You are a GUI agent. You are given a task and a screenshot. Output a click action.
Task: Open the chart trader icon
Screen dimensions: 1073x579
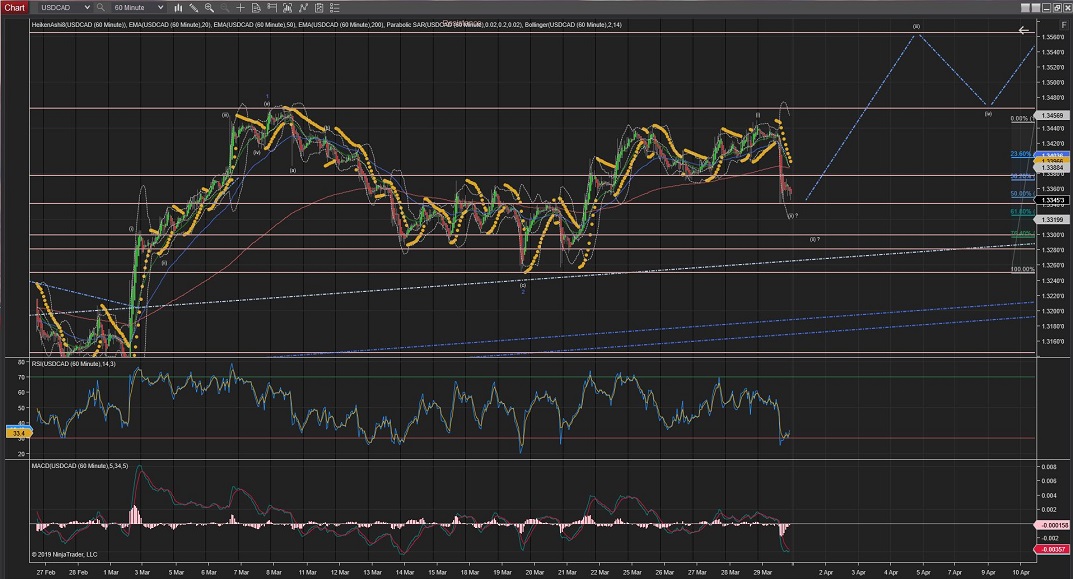click(x=272, y=8)
